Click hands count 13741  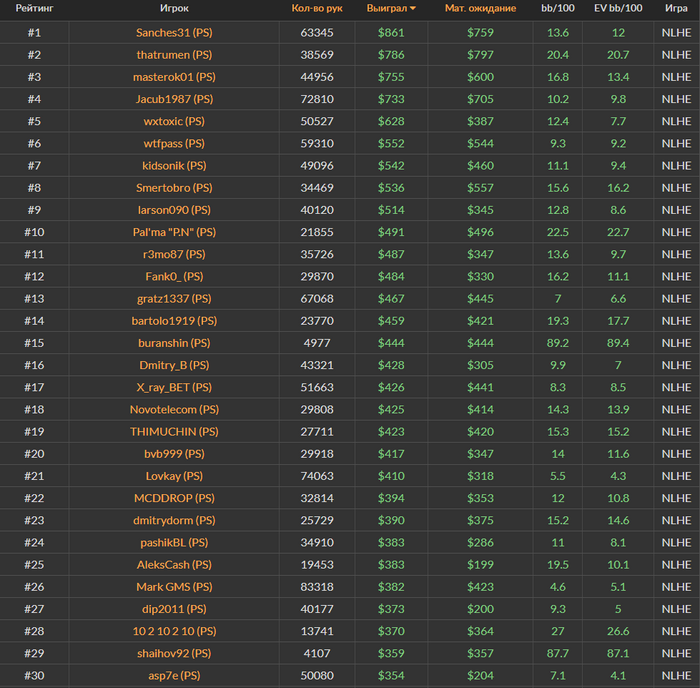[317, 631]
